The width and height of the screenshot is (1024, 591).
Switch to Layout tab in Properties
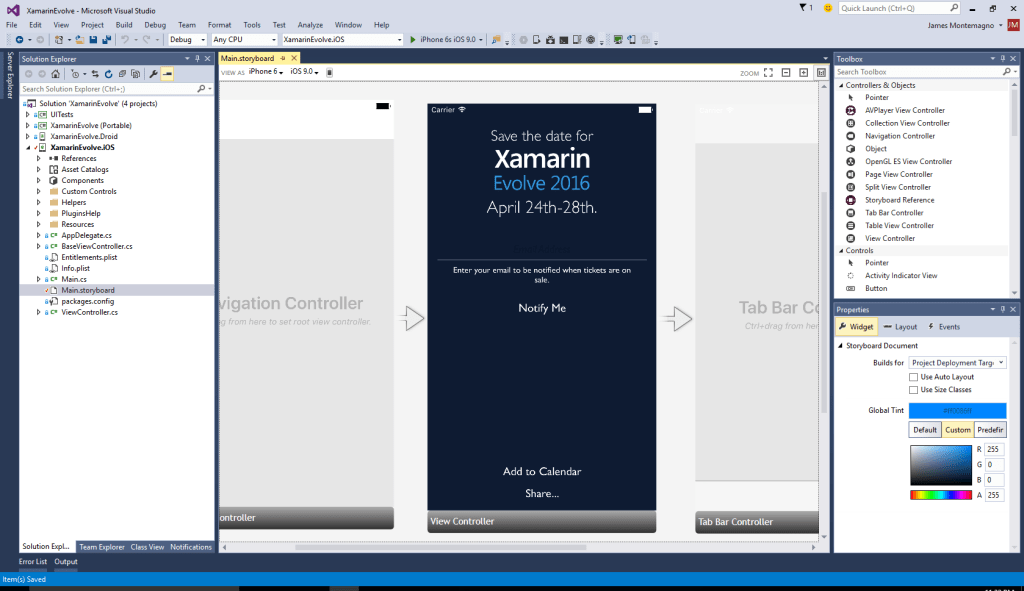(901, 327)
